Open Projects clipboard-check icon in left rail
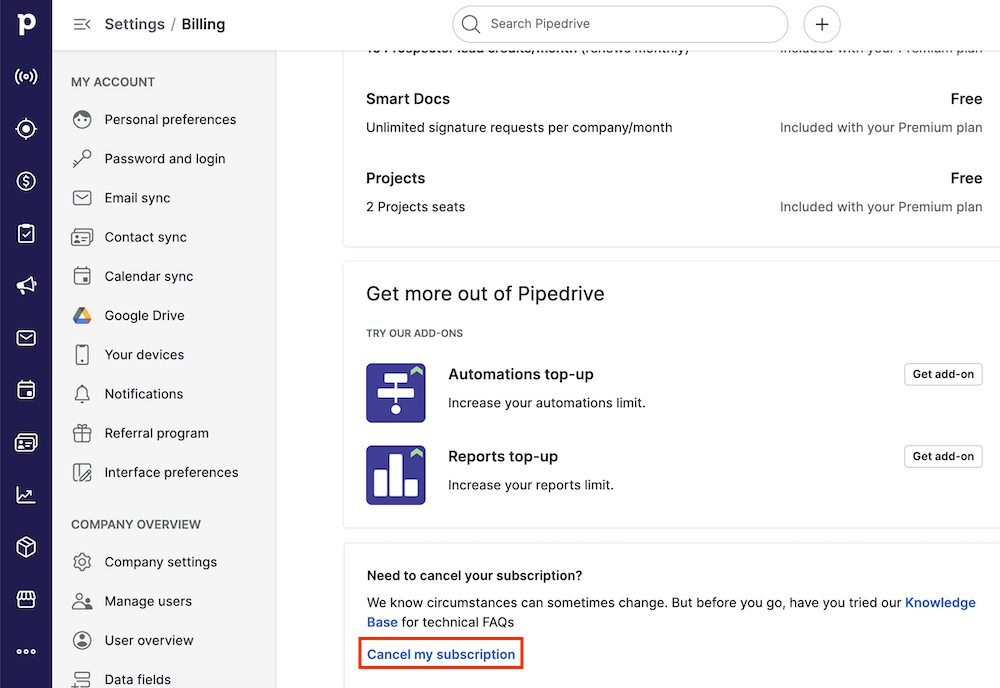The width and height of the screenshot is (1000, 688). (26, 233)
